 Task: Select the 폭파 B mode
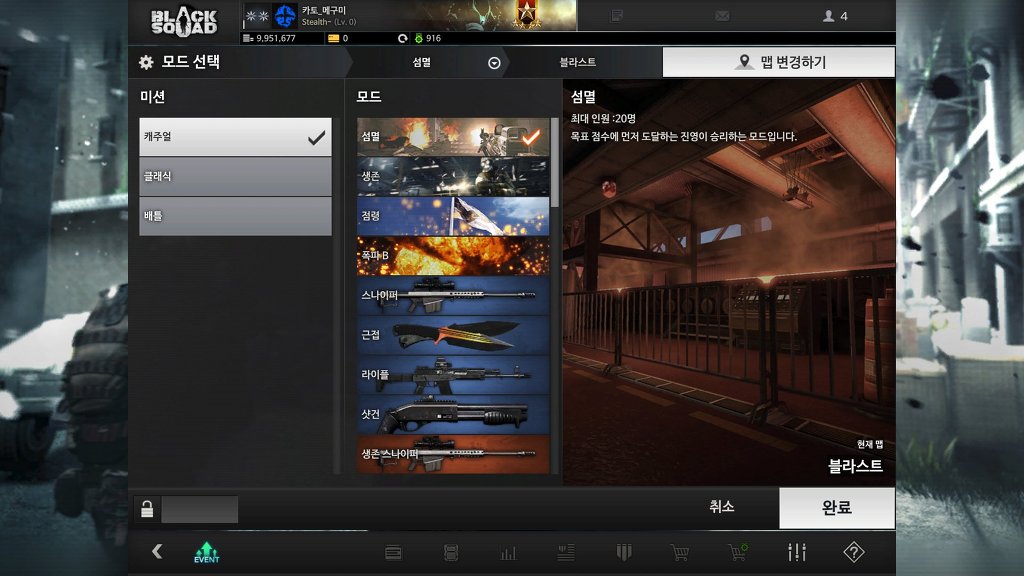point(453,255)
